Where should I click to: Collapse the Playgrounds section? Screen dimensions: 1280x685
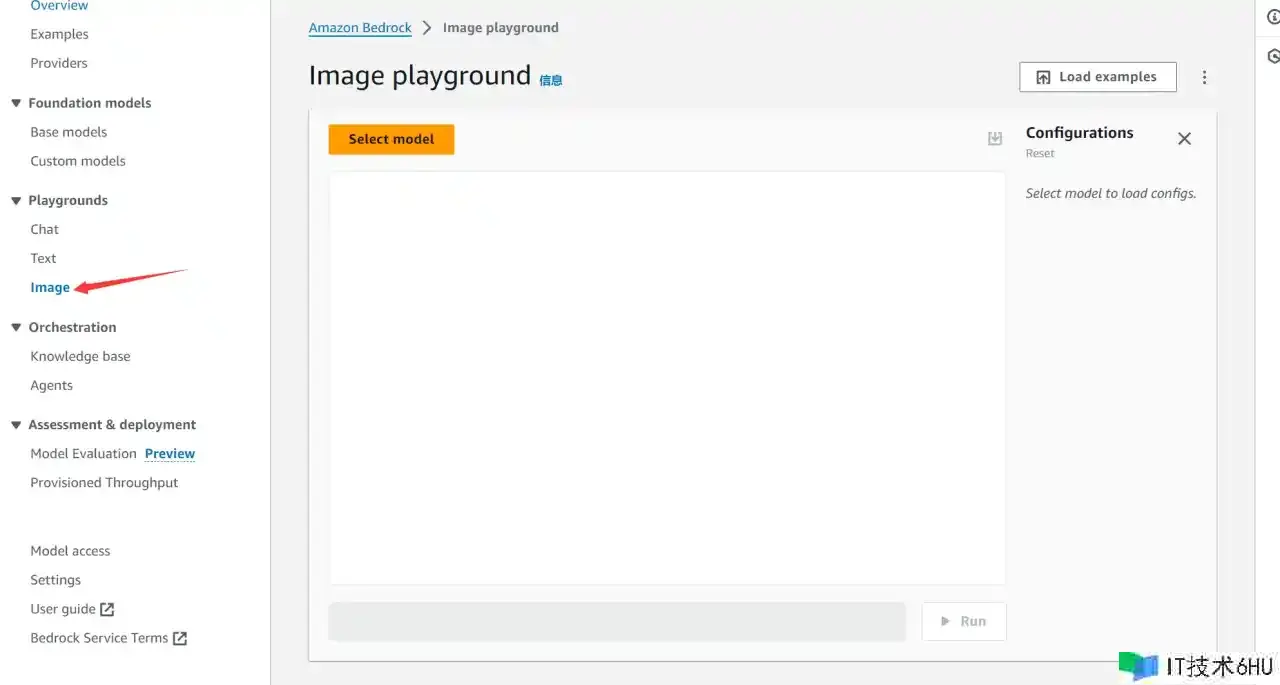16,200
